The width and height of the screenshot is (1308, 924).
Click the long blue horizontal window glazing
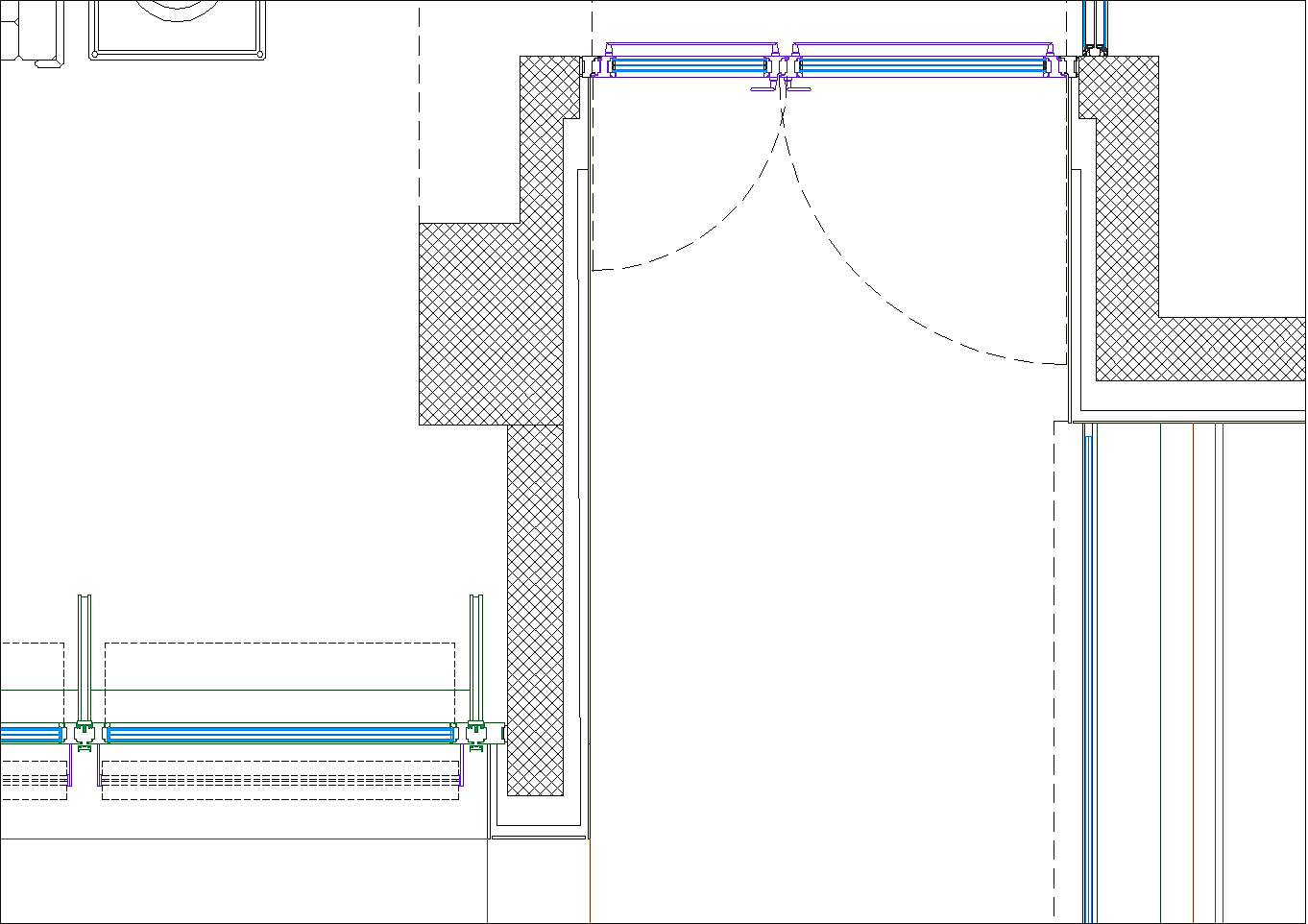279,734
